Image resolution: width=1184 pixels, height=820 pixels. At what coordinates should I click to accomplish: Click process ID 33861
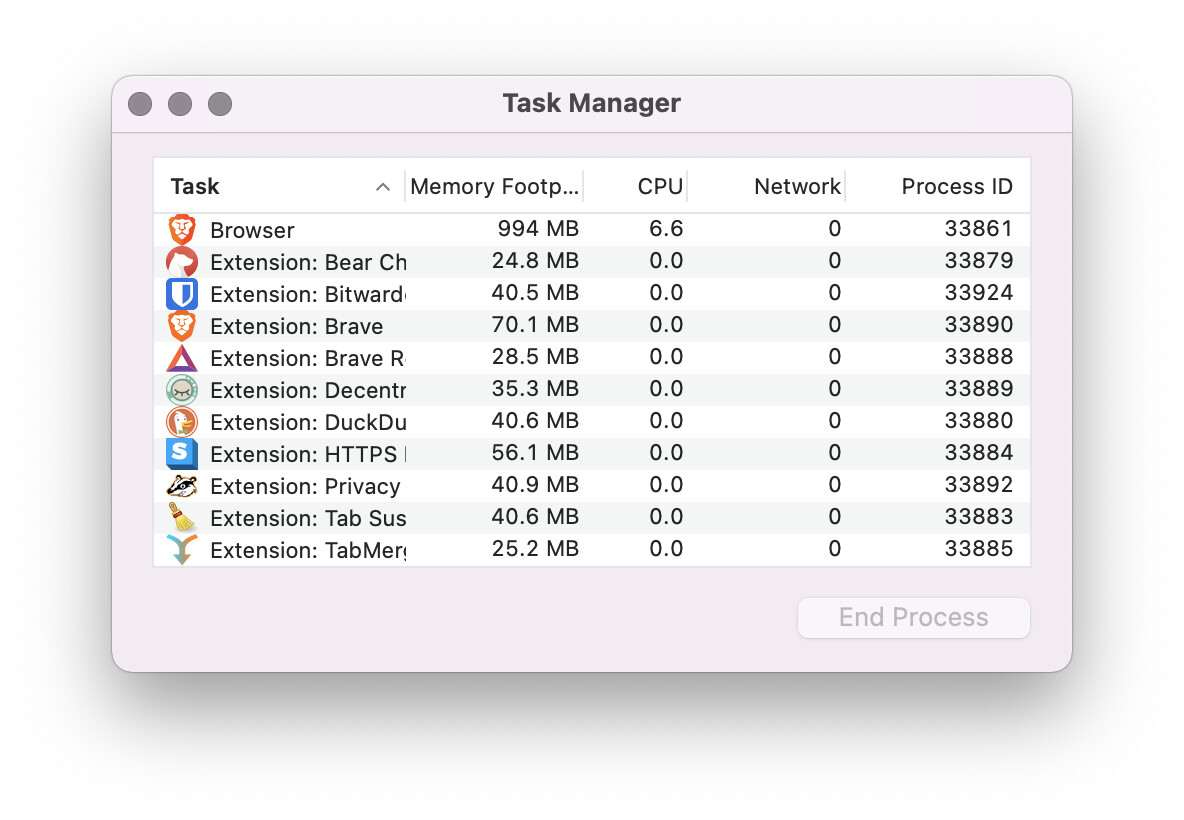coord(979,229)
